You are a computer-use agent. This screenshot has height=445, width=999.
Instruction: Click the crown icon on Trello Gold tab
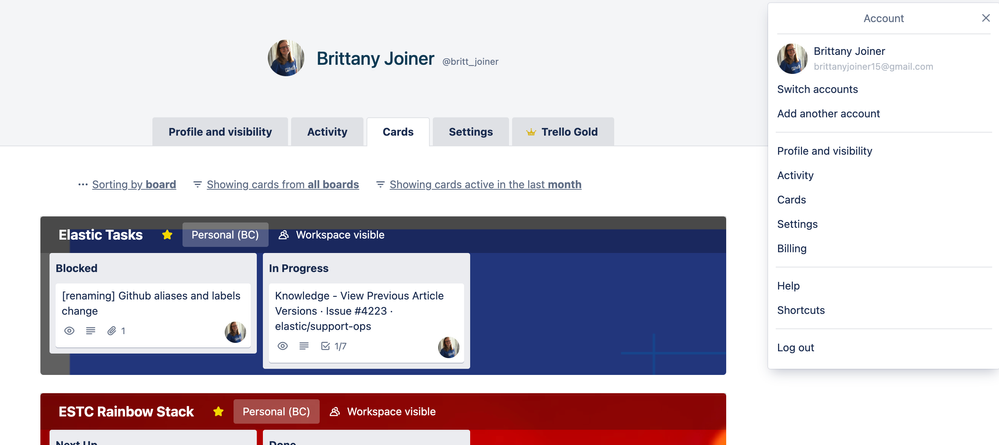point(531,132)
